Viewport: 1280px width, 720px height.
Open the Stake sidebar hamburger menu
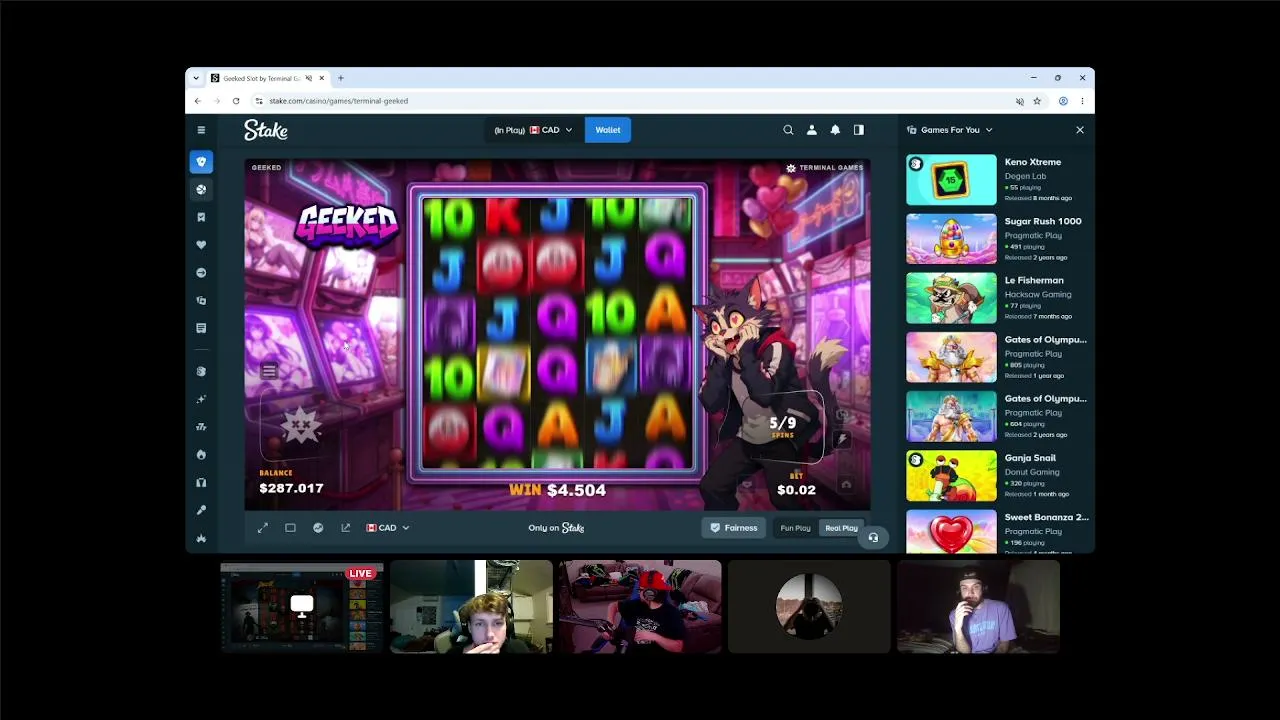pyautogui.click(x=201, y=130)
